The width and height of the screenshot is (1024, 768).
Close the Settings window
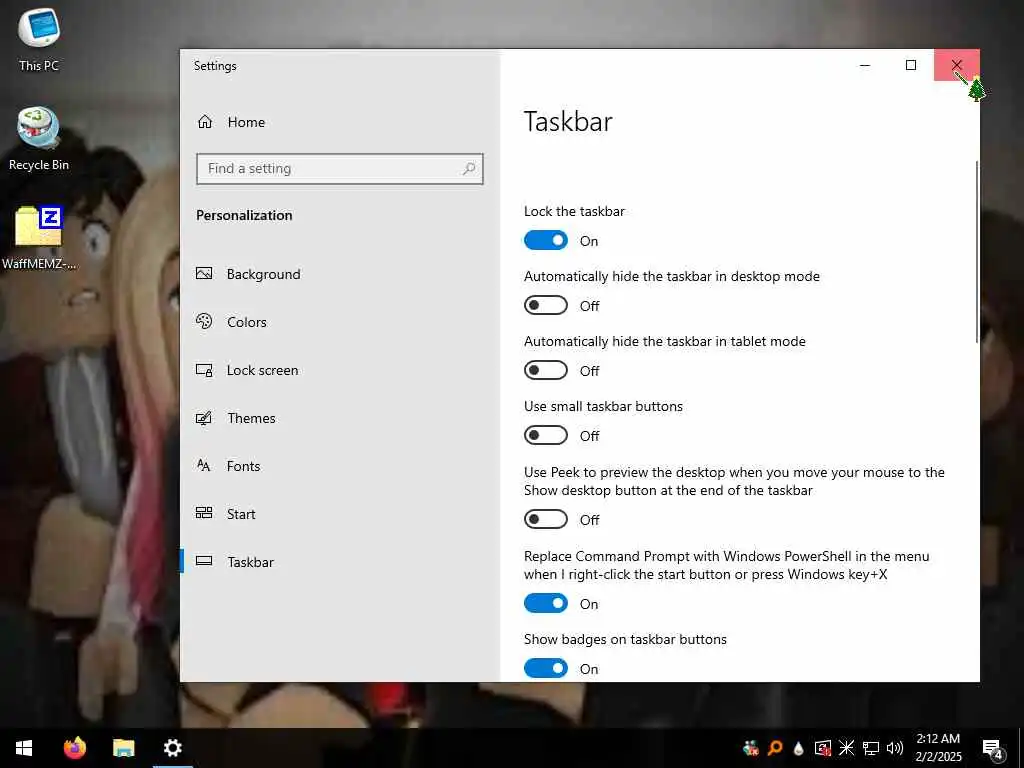(957, 65)
